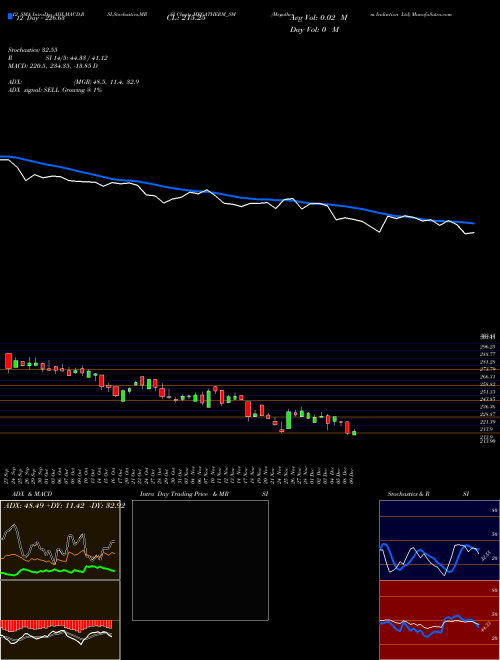This screenshot has width=500, height=660.
Task: Select the tall green candle after the lowest red
Action: click(288, 420)
